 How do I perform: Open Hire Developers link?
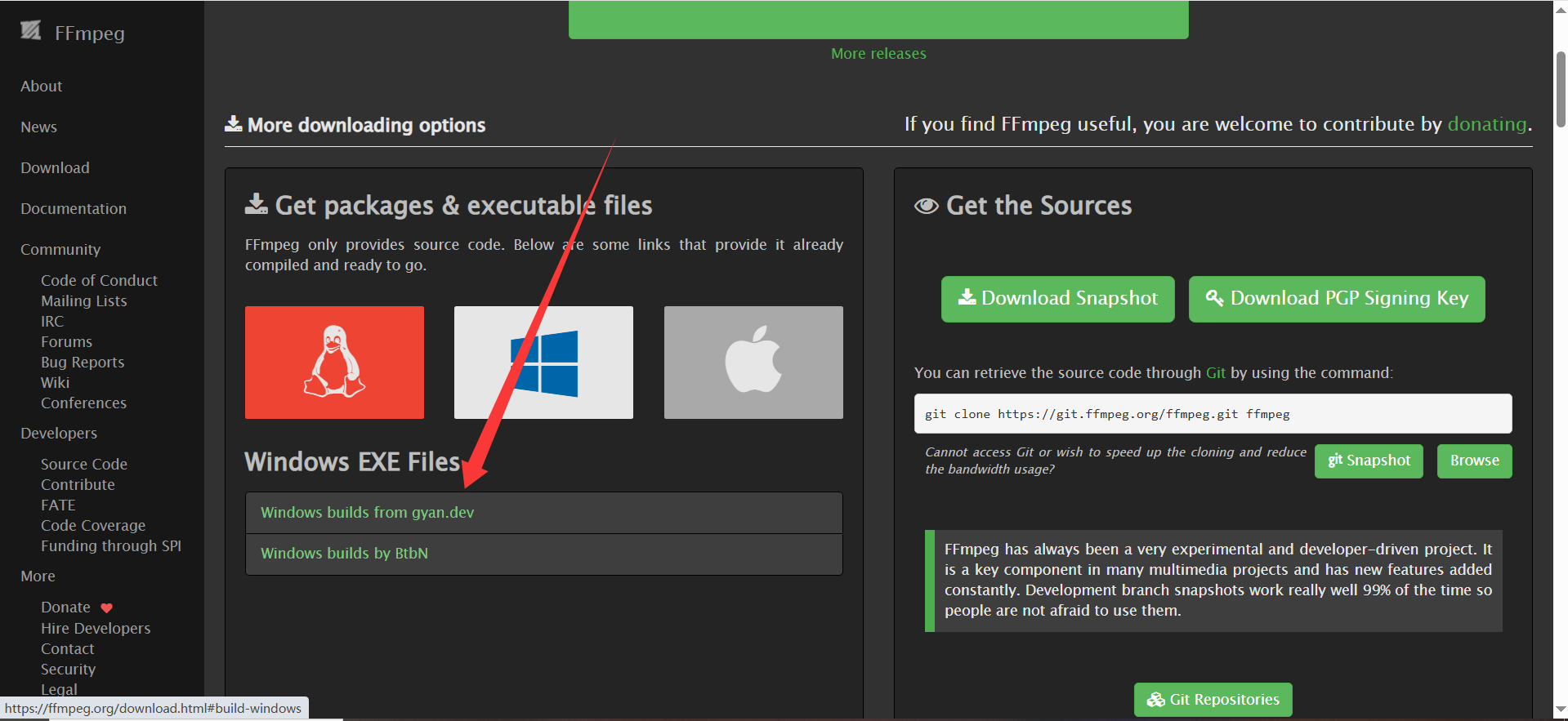(96, 628)
